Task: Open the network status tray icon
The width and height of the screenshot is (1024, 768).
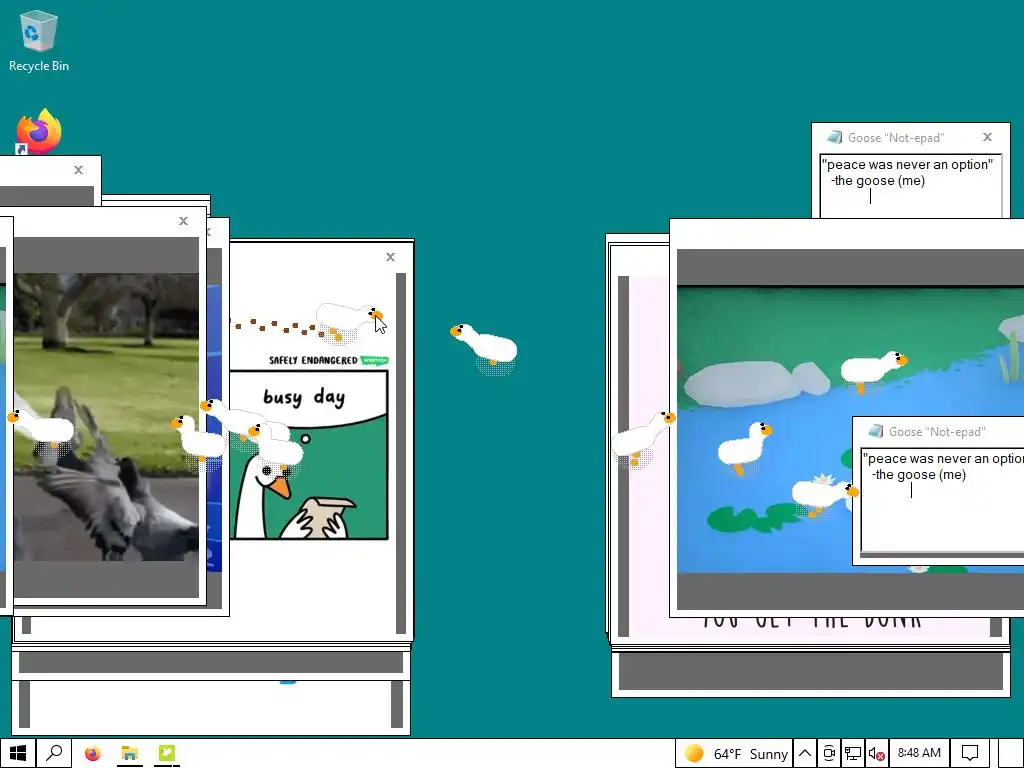Action: pos(852,754)
